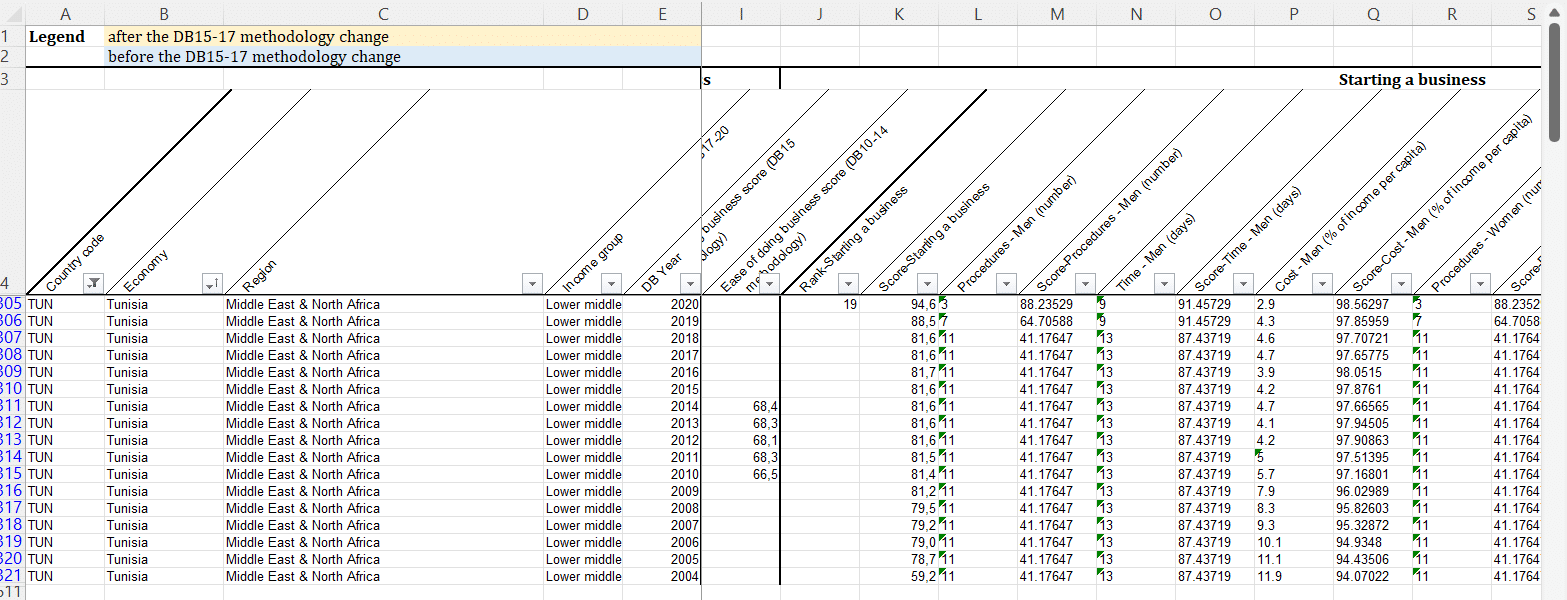
Task: Click the active filter icon on Country code
Action: [94, 284]
